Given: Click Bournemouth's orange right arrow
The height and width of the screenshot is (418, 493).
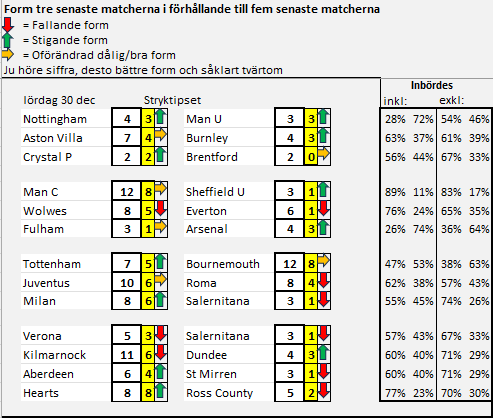Looking at the screenshot, I should point(323,261).
